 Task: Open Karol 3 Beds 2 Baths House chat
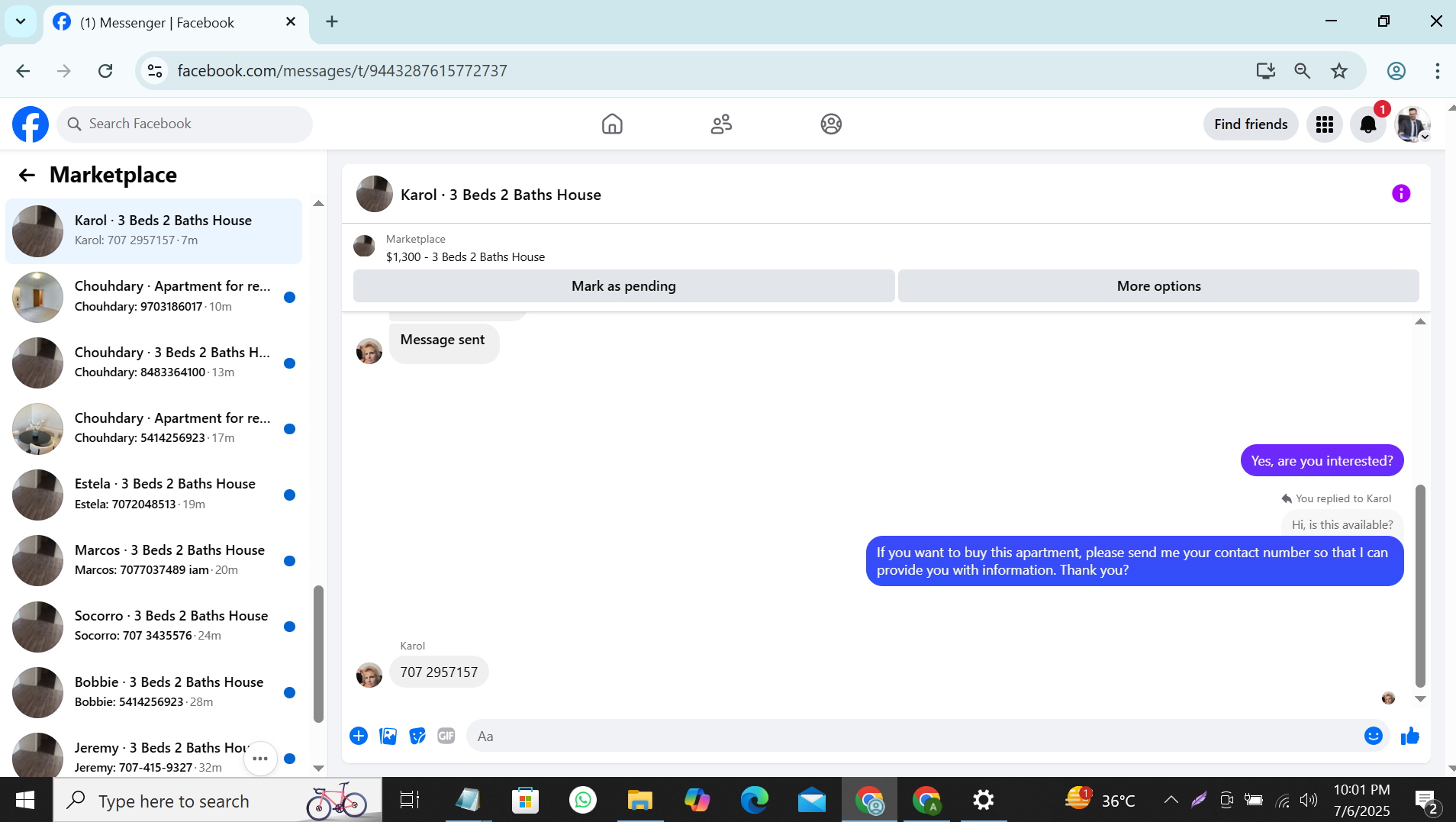(153, 230)
